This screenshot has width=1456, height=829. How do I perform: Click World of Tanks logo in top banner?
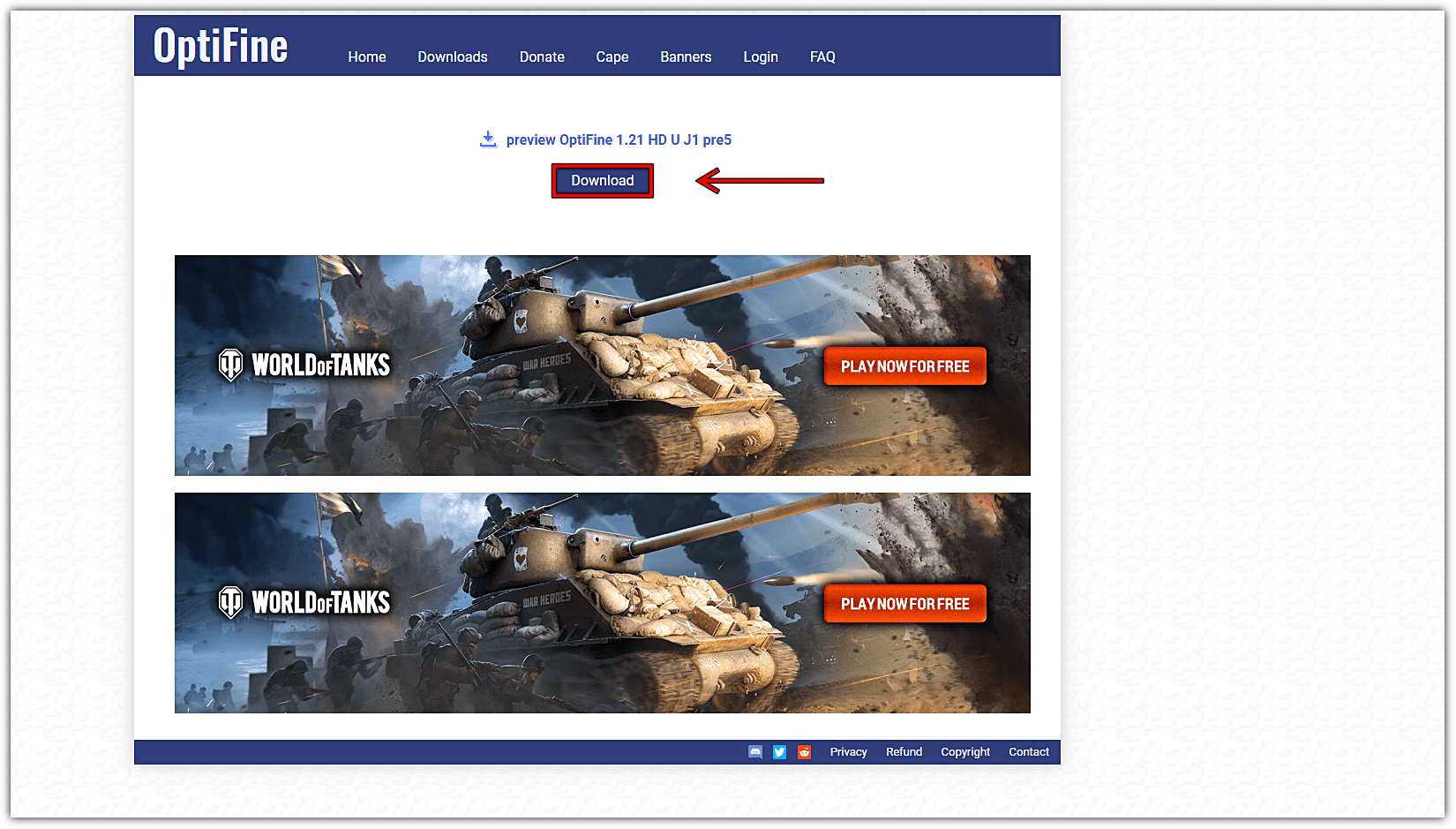304,365
